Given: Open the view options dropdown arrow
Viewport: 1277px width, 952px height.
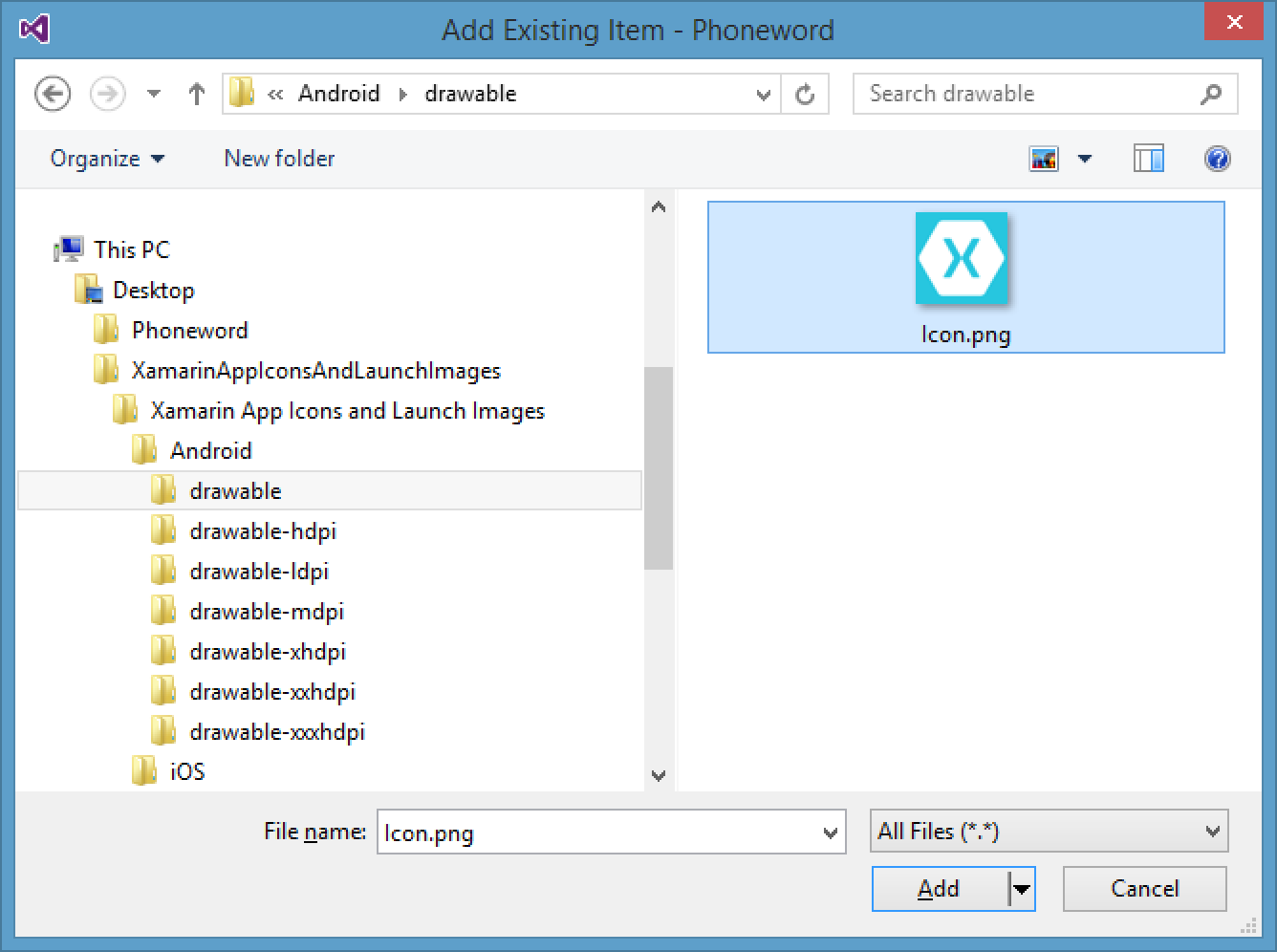Looking at the screenshot, I should pos(1085,159).
